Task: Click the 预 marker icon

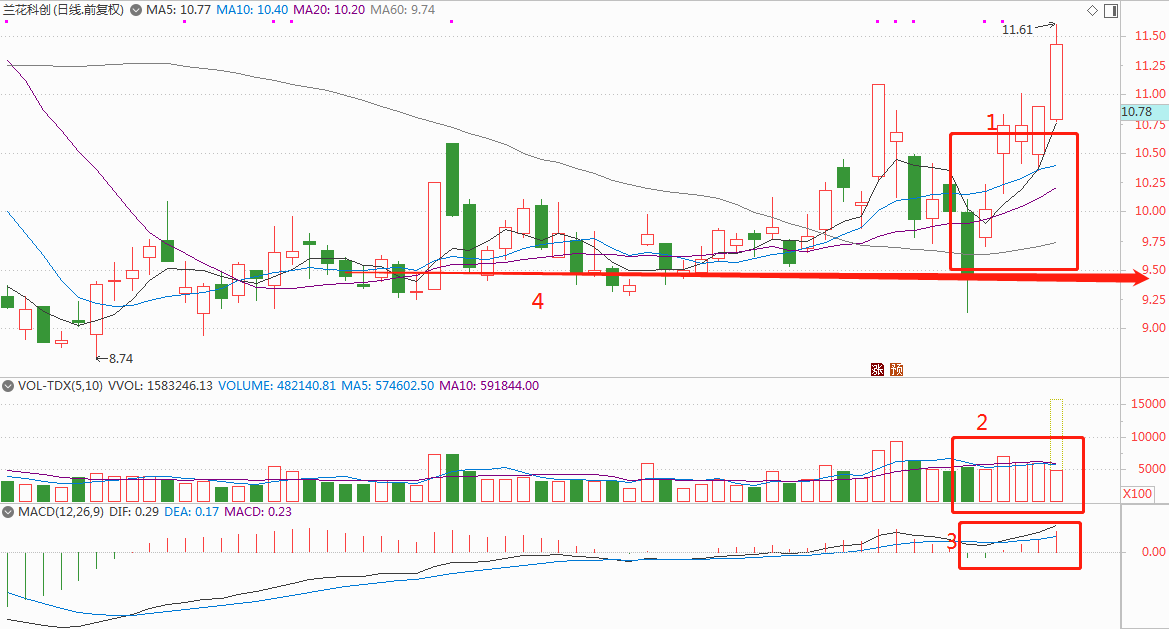Action: point(896,369)
